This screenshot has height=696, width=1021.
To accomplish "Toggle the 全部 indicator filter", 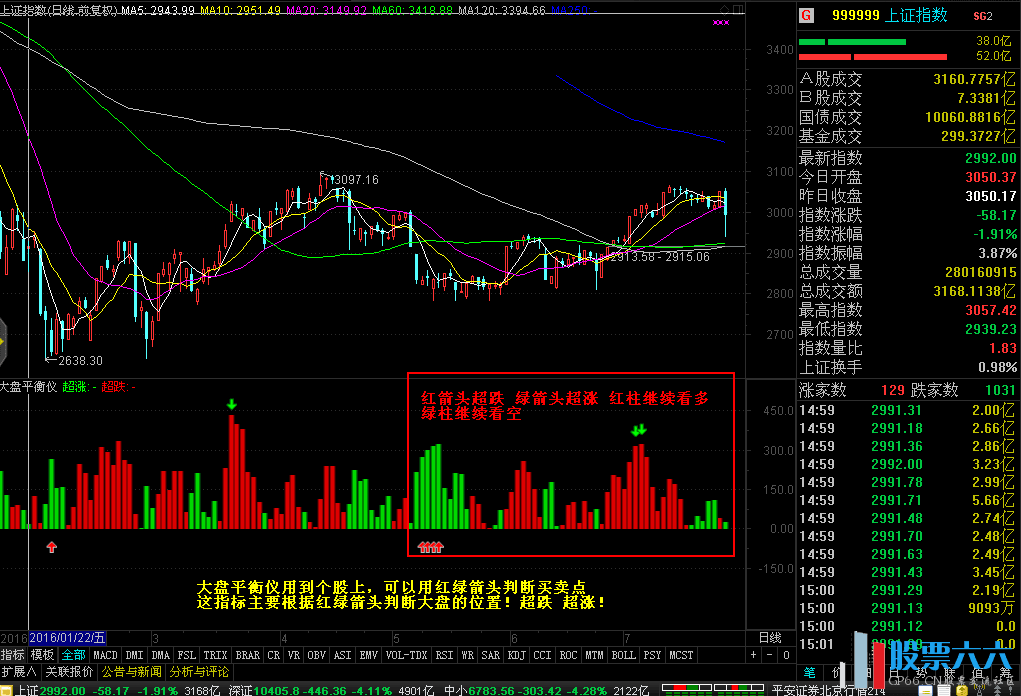I will 74,656.
